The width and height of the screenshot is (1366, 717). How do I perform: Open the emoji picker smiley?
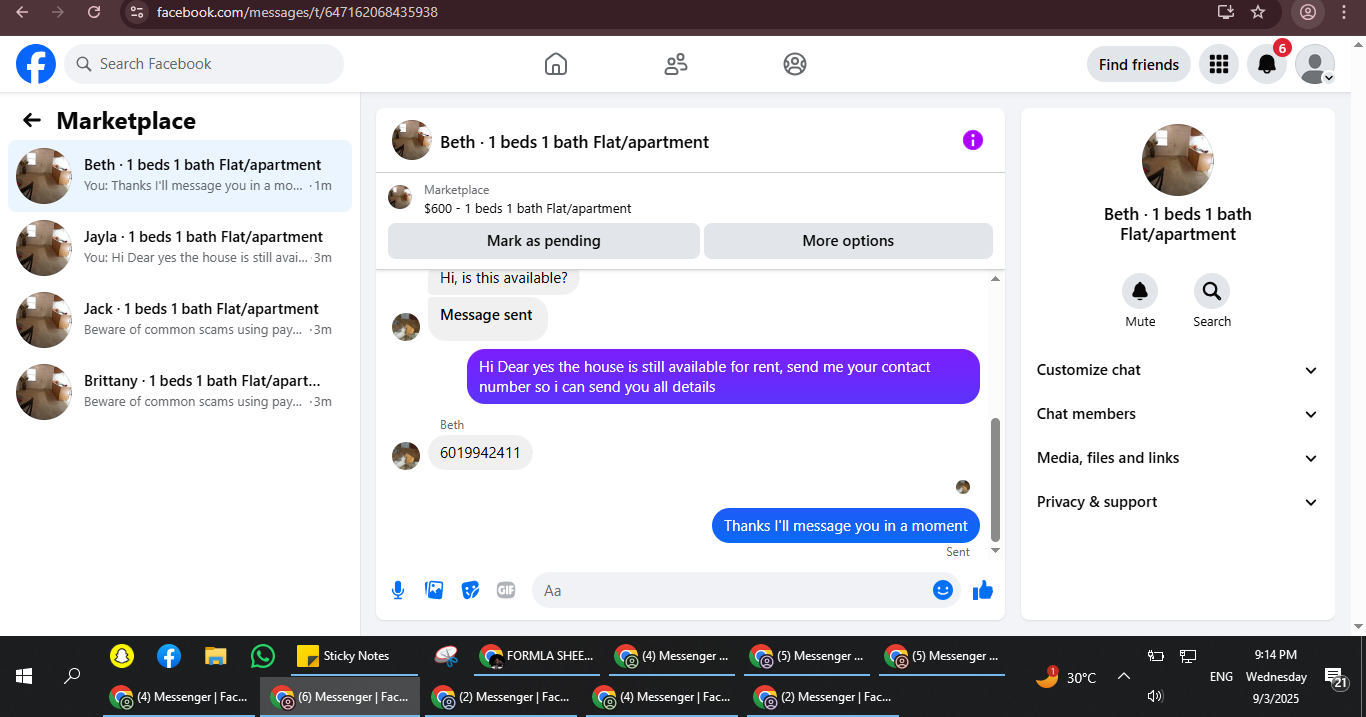point(943,590)
